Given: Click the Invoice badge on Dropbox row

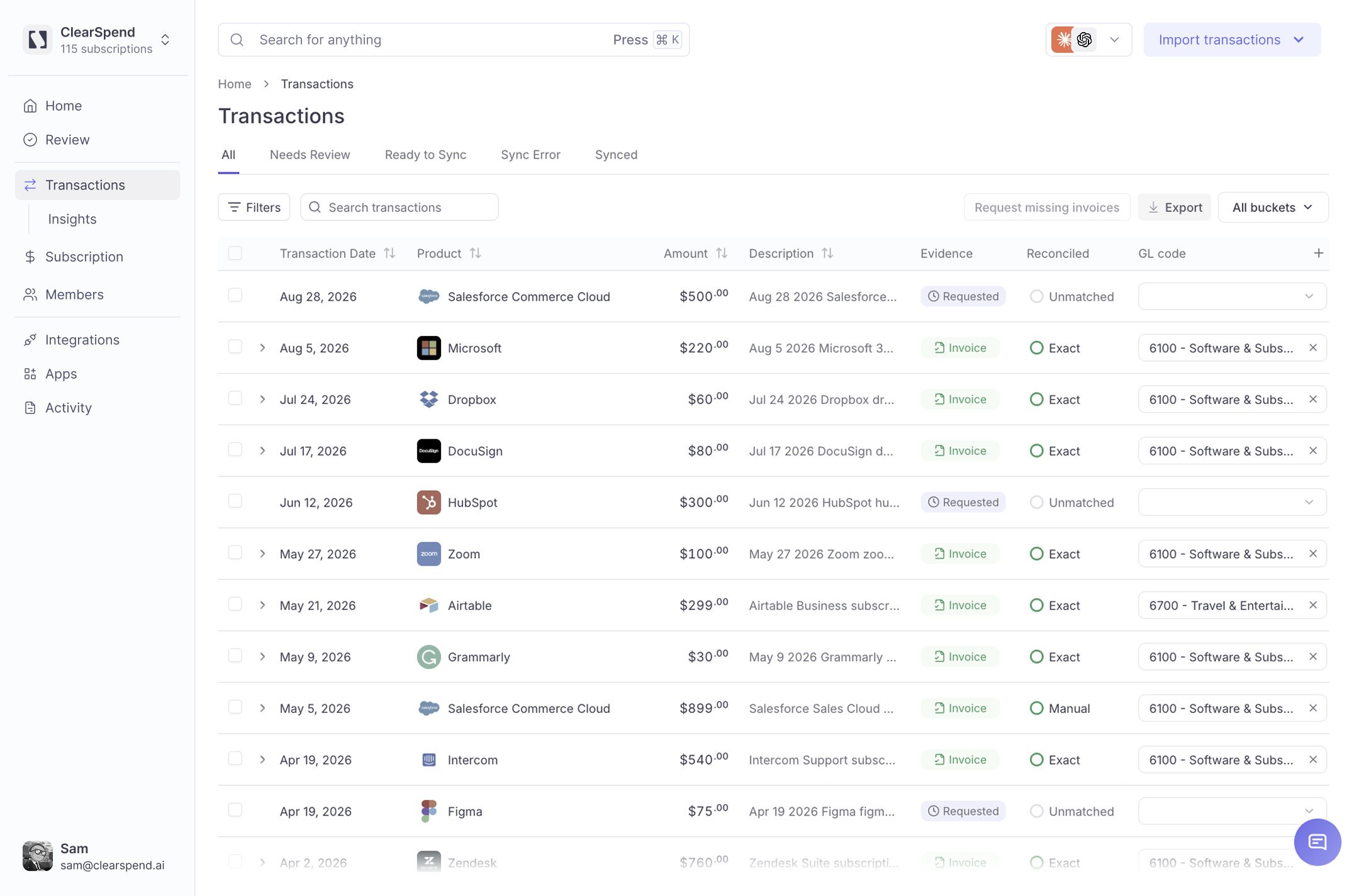Looking at the screenshot, I should (960, 400).
